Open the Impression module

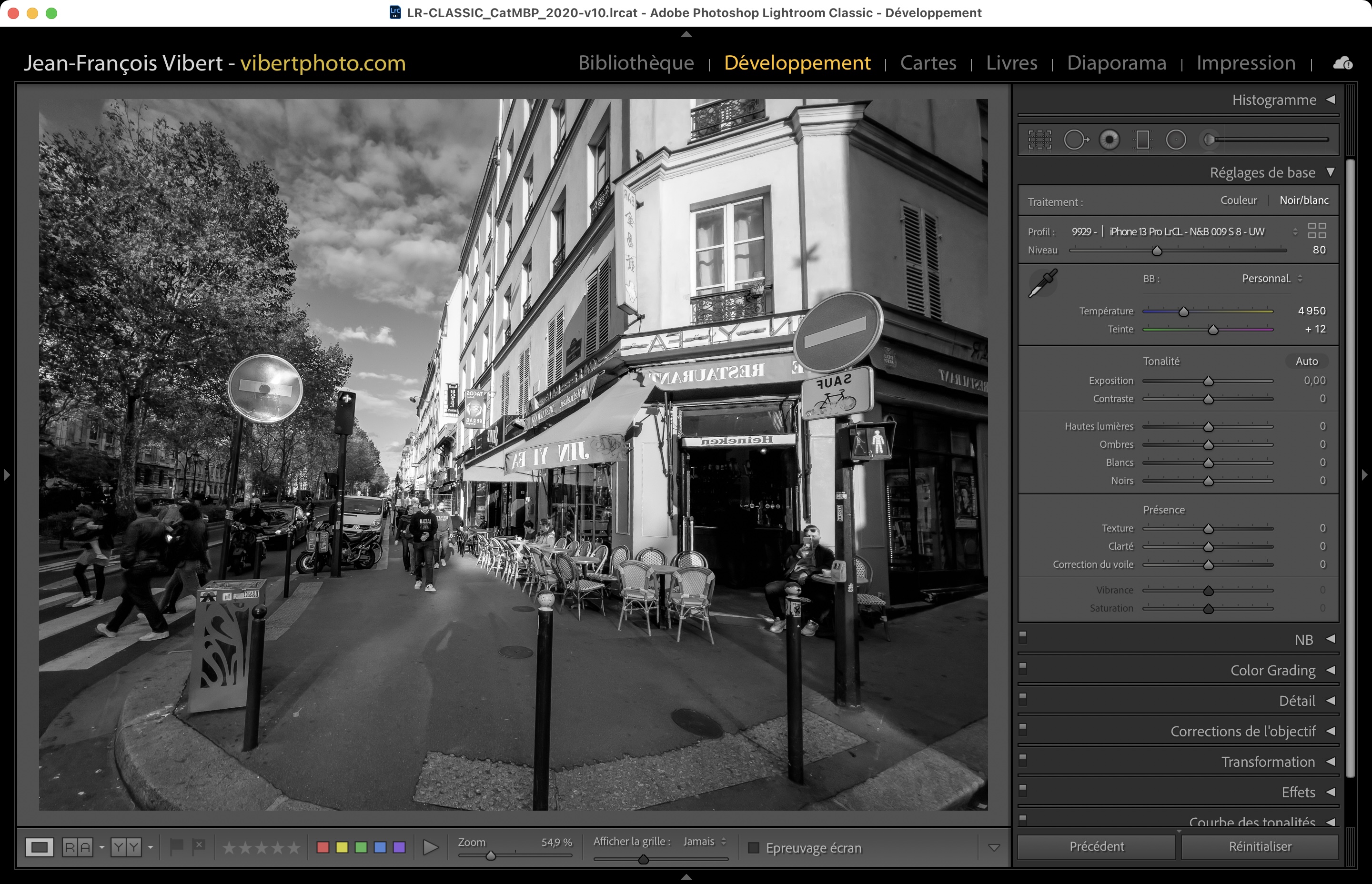tap(1245, 62)
